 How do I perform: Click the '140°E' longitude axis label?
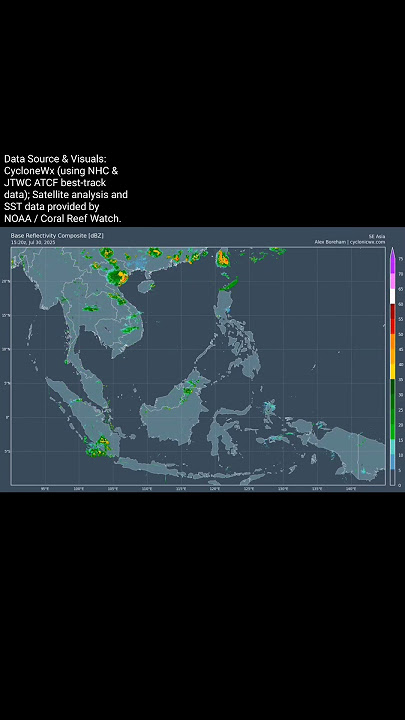point(351,489)
